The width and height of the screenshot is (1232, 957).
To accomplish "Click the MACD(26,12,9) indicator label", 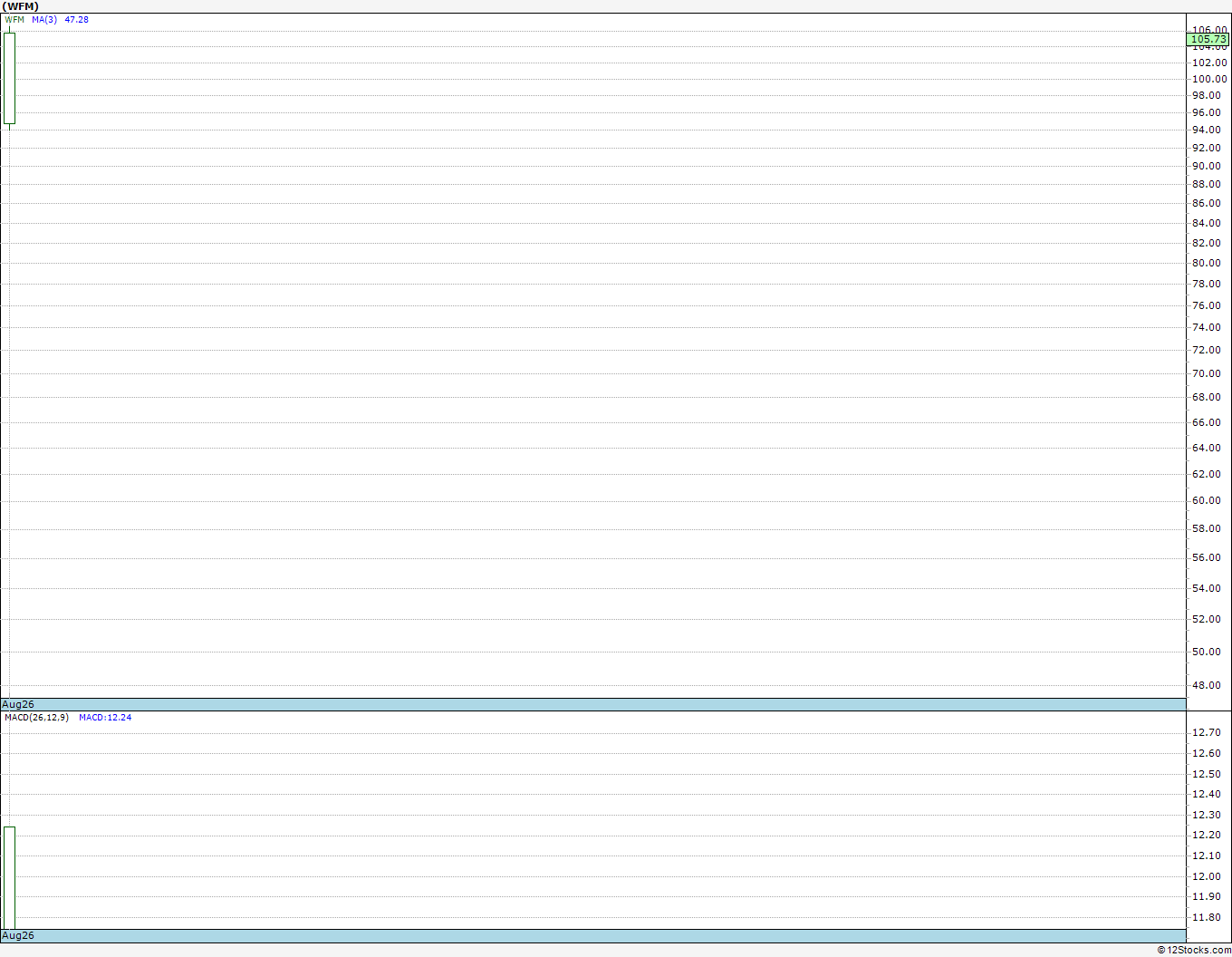I will [36, 717].
